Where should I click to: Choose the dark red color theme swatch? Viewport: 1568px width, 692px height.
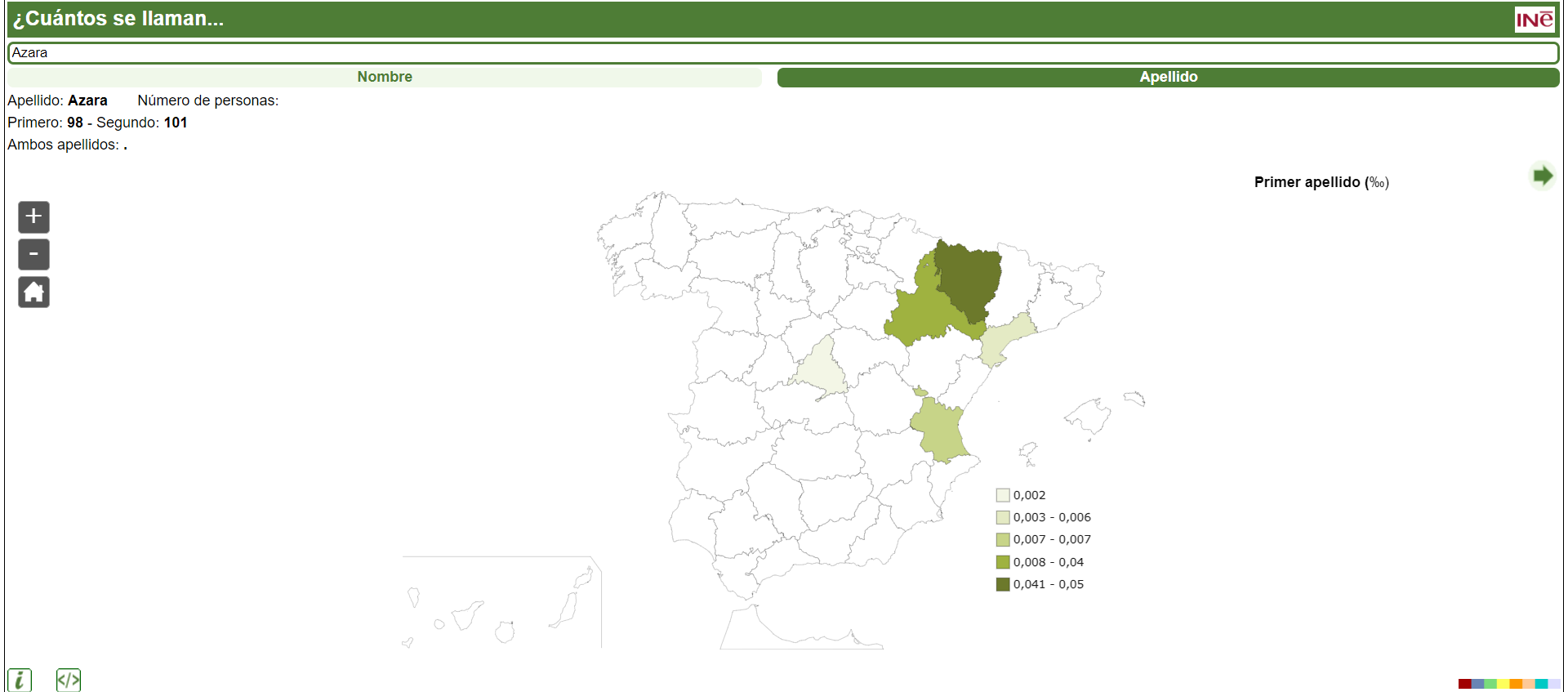pos(1464,684)
